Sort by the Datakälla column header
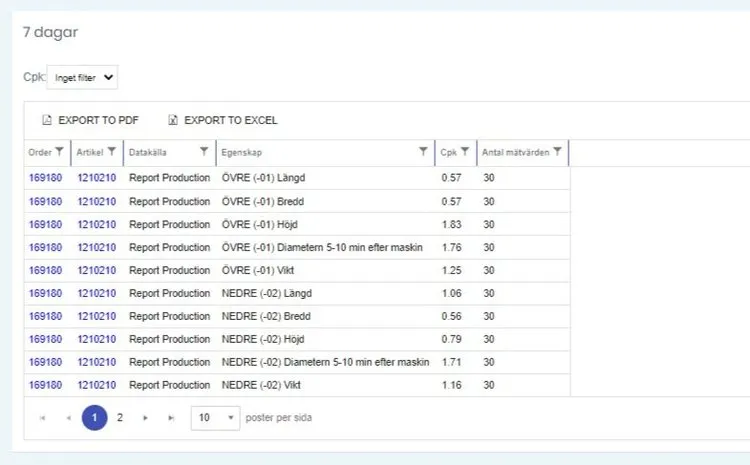 click(x=148, y=153)
